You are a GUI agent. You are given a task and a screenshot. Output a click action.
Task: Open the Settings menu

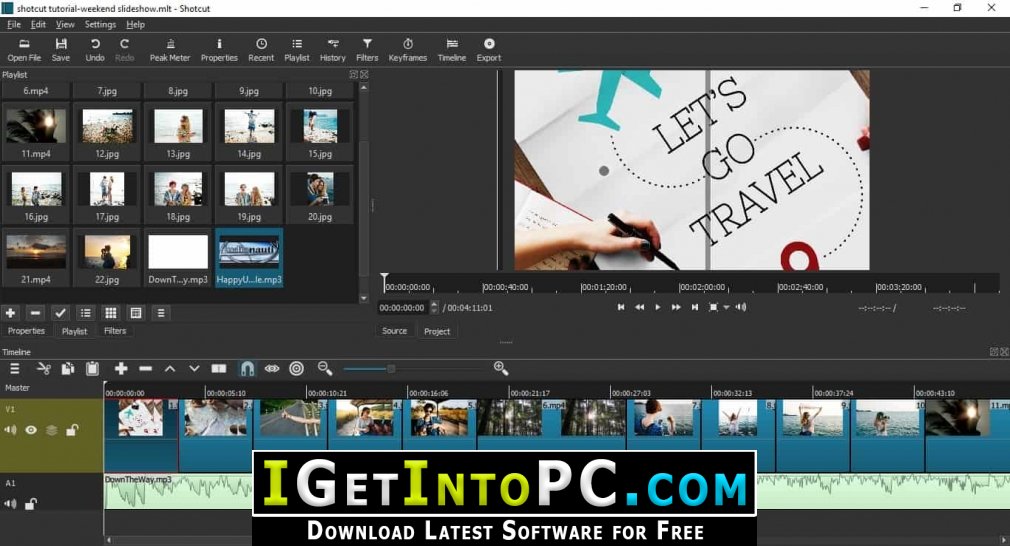point(100,24)
